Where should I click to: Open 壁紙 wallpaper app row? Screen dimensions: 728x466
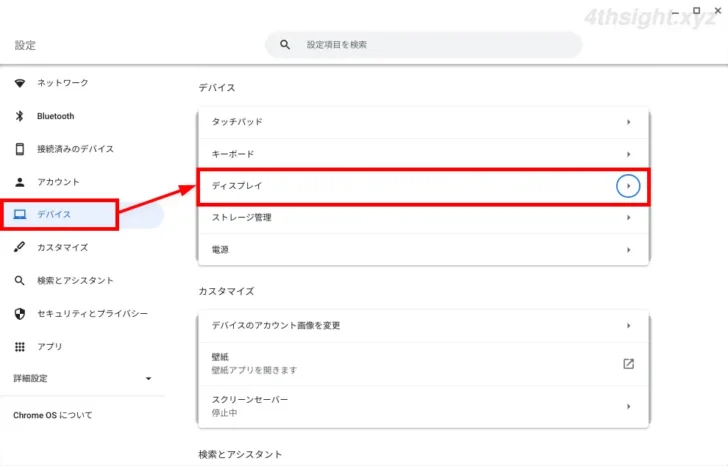pos(423,364)
